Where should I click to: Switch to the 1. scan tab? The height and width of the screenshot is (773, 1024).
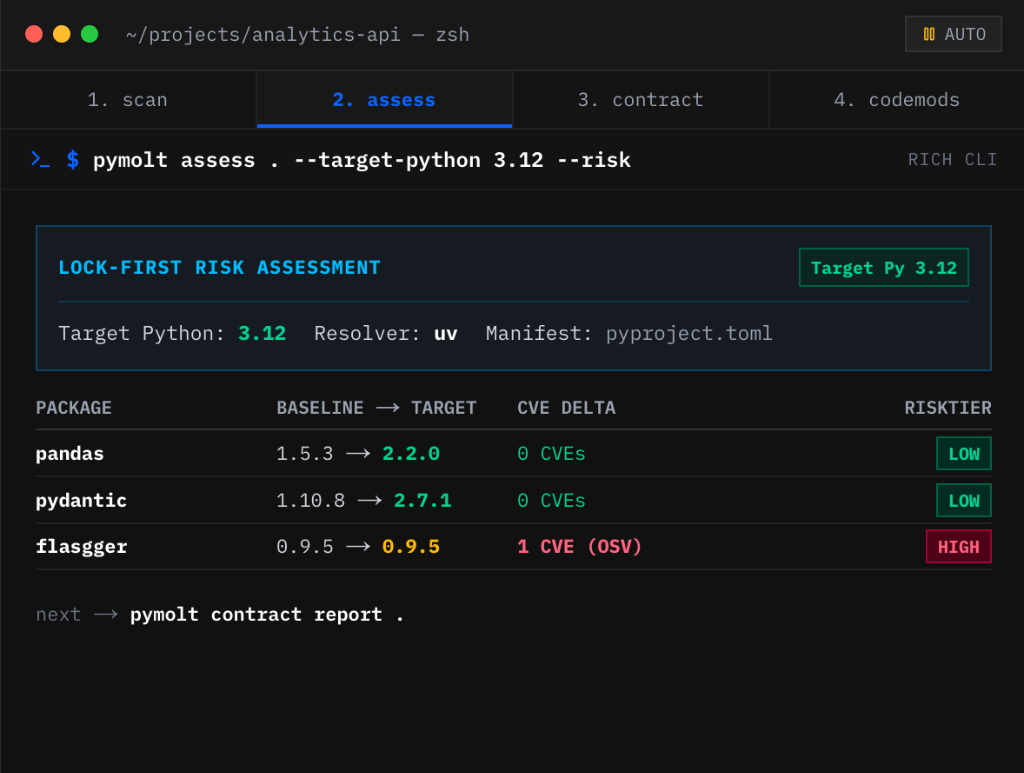(x=128, y=100)
